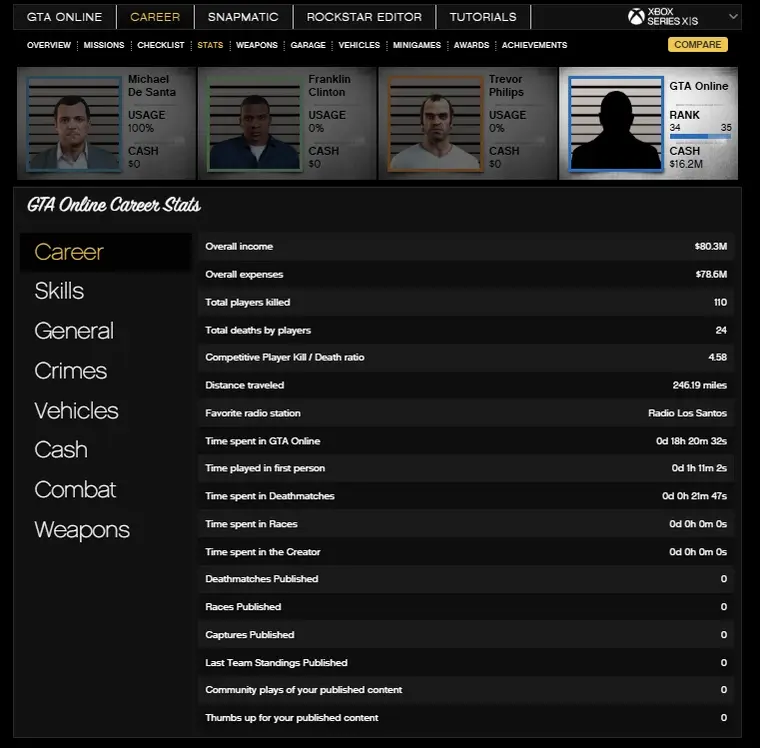The image size is (760, 748).
Task: Click the 'Races Published' label
Action: pyautogui.click(x=243, y=607)
